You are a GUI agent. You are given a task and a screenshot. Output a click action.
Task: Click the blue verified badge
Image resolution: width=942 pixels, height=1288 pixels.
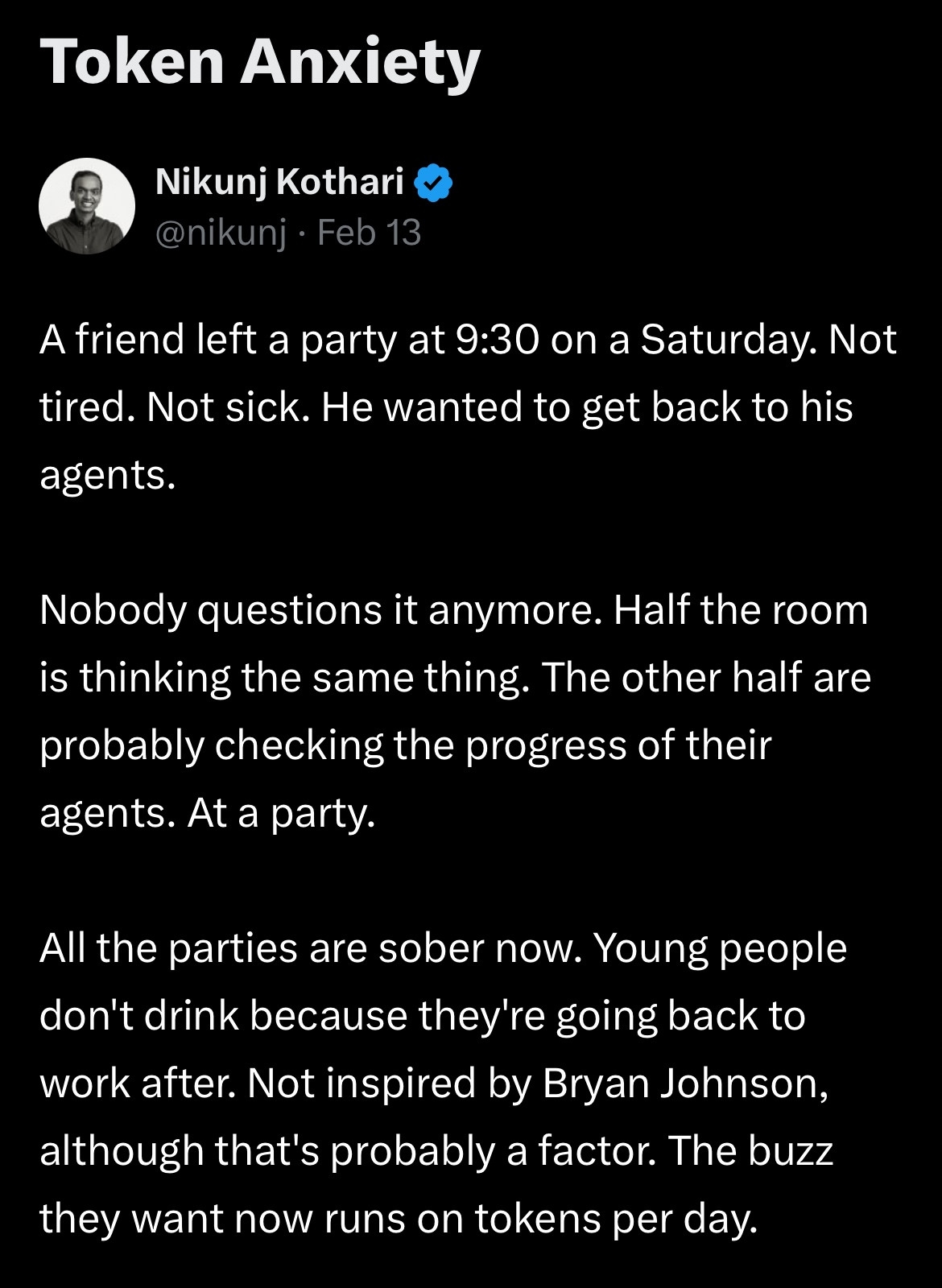[433, 184]
